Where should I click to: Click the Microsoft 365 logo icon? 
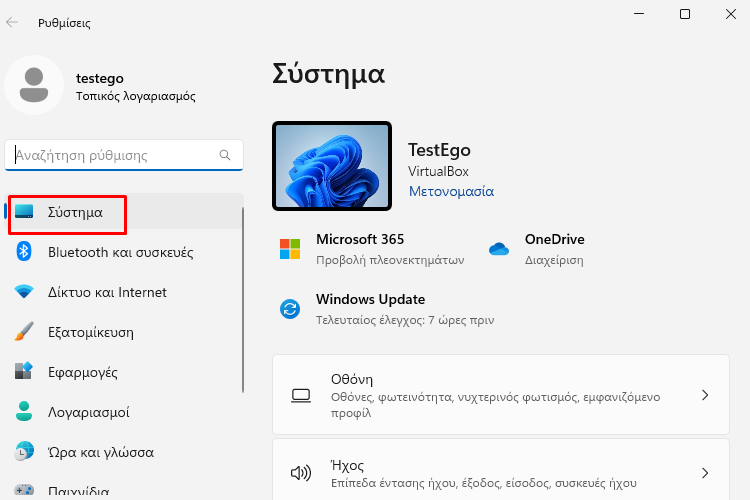tap(290, 249)
